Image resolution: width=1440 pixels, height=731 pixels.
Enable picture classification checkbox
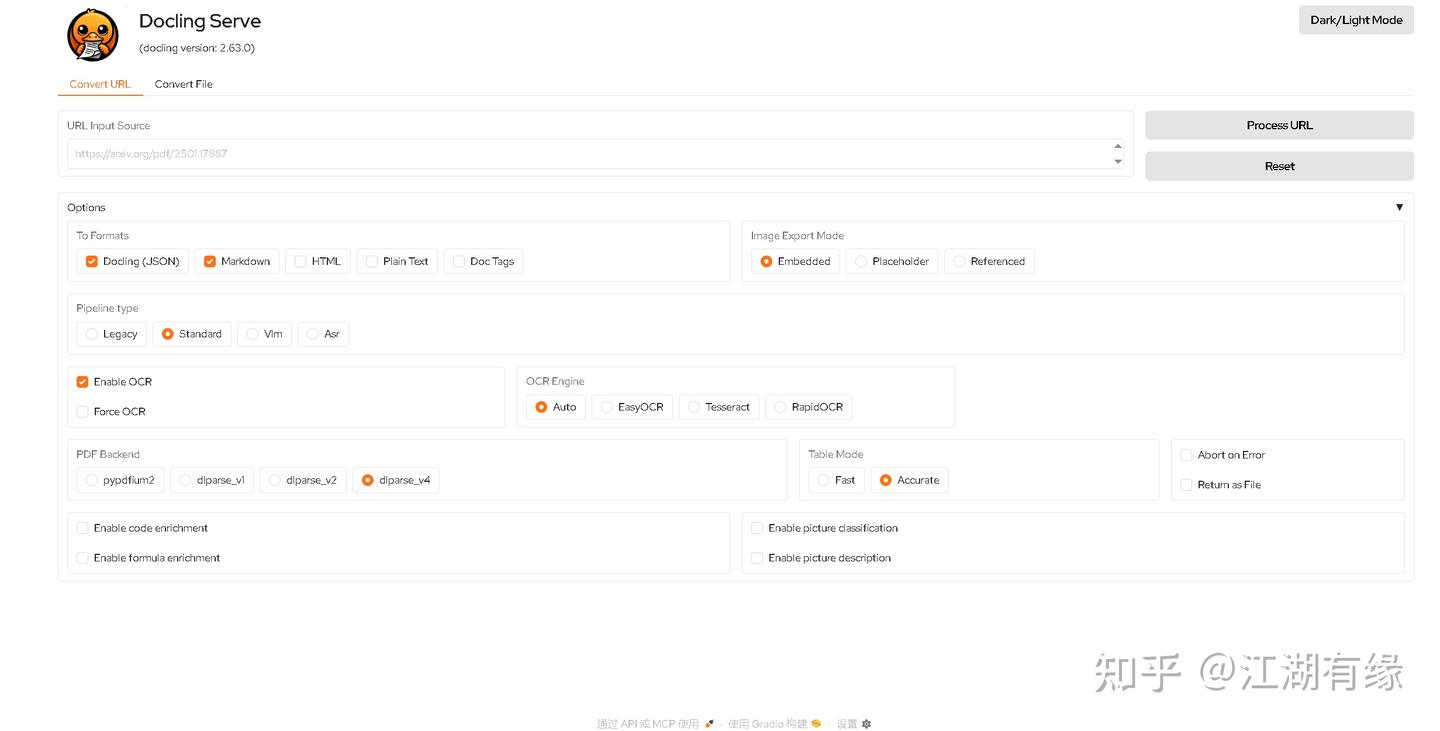pos(758,528)
